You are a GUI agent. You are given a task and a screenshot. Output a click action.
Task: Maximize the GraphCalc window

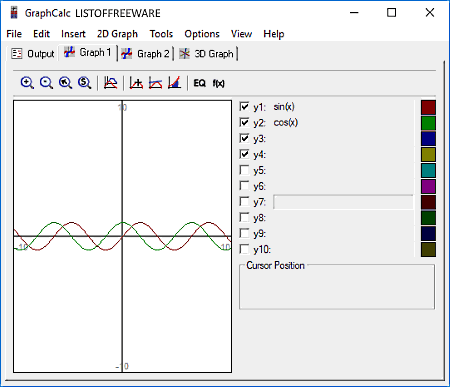pos(391,13)
